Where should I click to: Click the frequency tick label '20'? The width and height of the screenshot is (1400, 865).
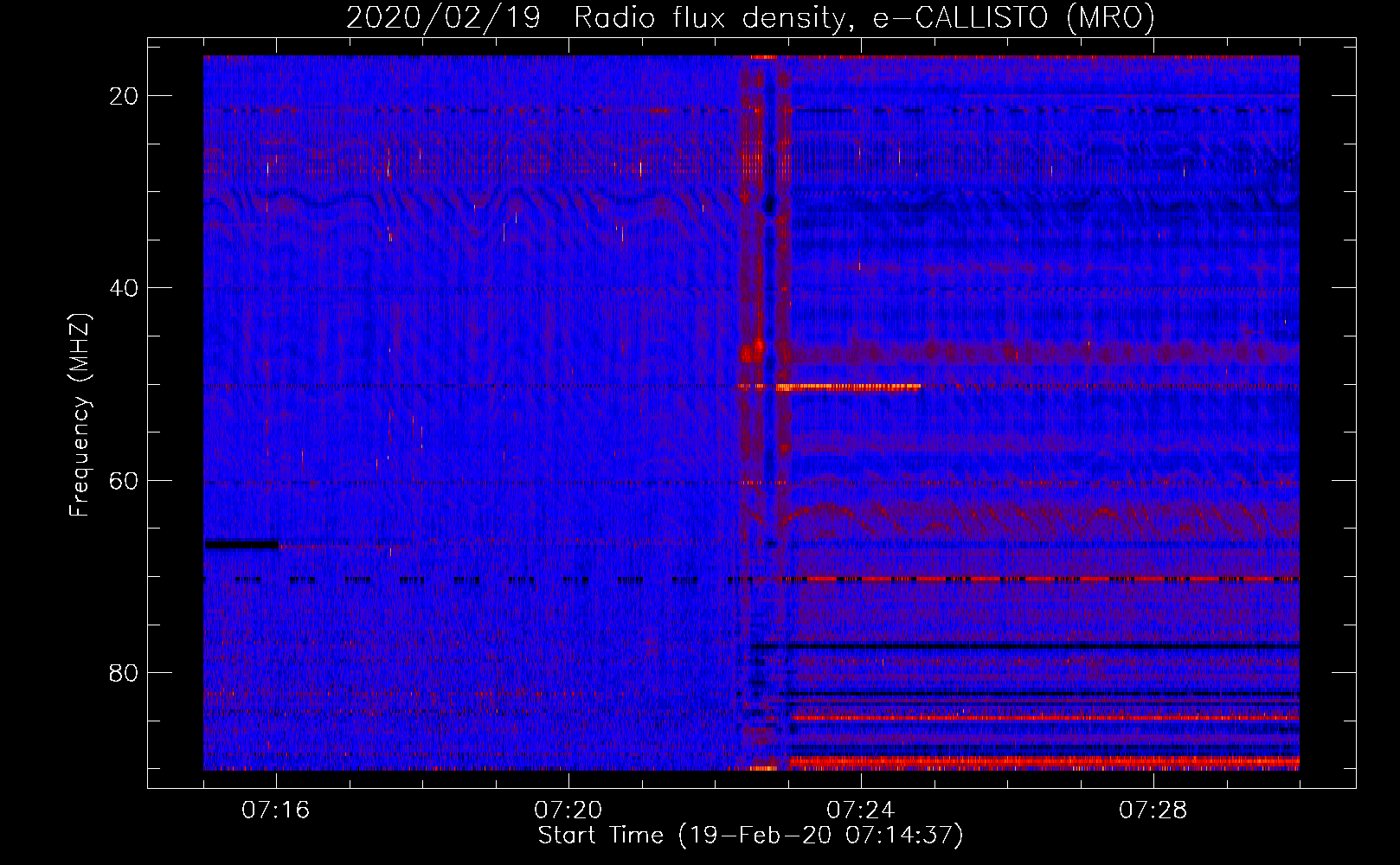click(124, 96)
